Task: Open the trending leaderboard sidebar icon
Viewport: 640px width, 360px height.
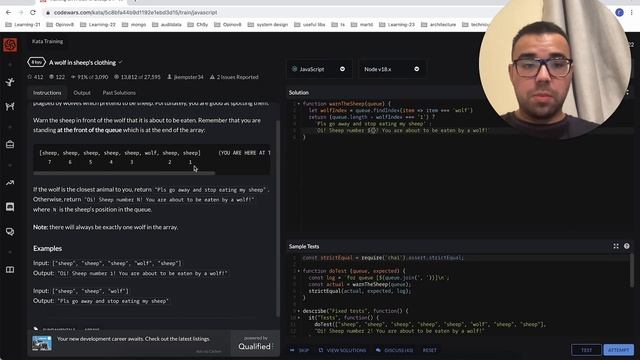Action: coord(10,182)
